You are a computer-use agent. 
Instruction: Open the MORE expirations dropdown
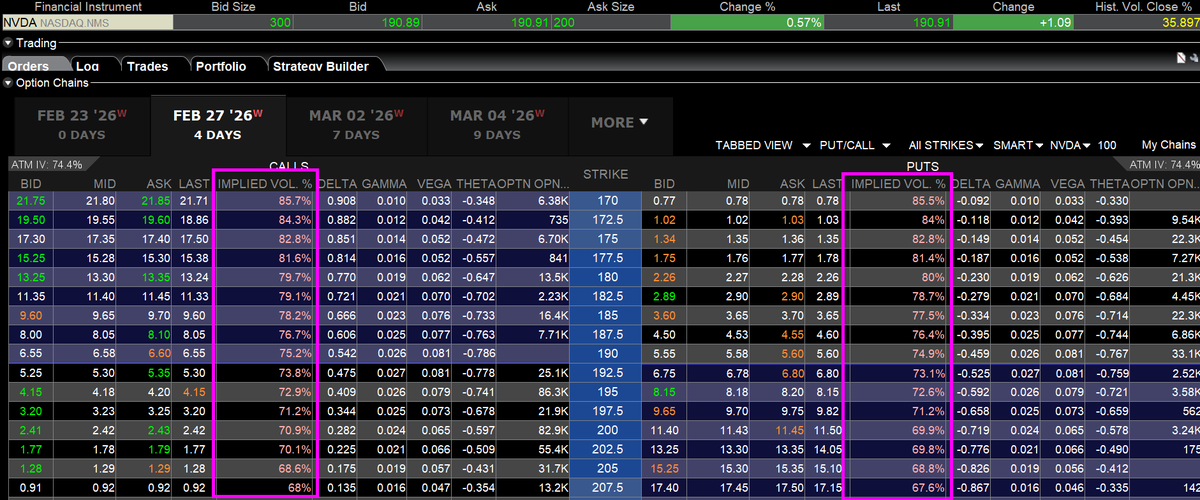620,122
